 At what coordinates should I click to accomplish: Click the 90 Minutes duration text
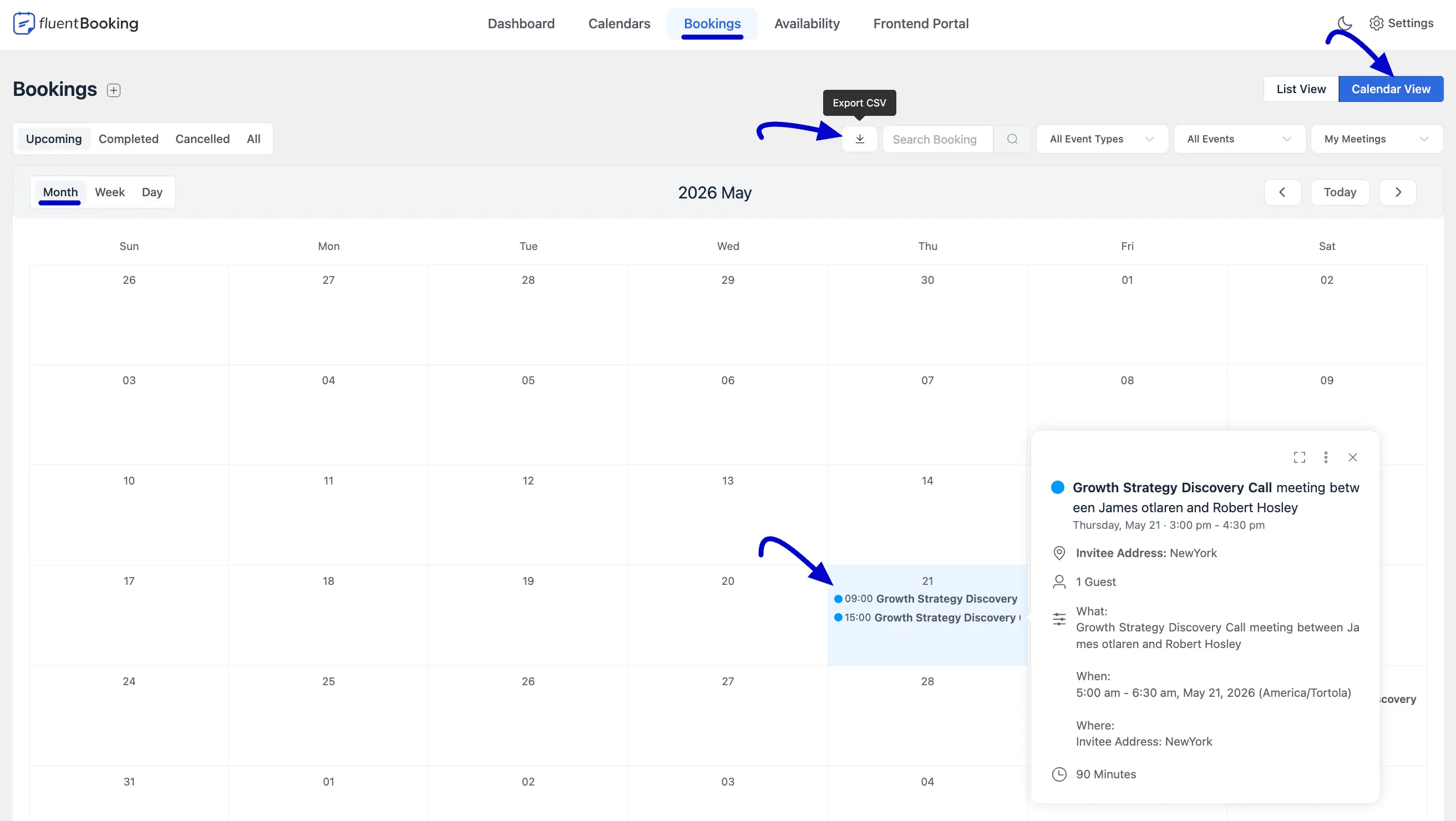(x=1106, y=774)
